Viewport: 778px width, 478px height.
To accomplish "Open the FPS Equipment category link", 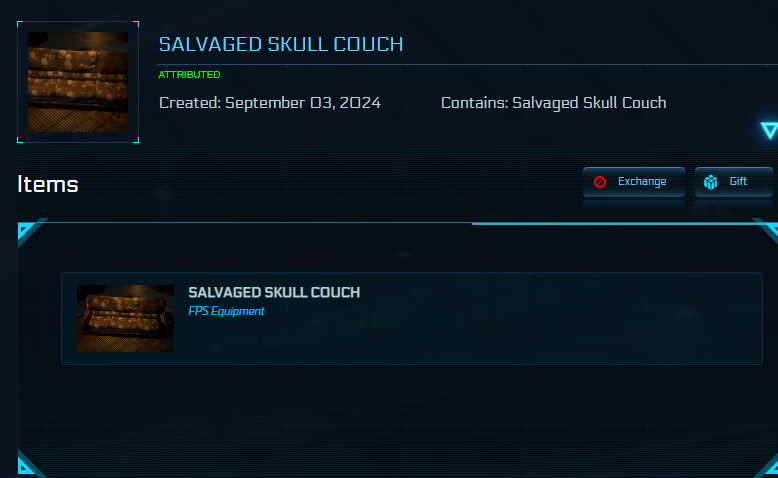I will pos(226,311).
